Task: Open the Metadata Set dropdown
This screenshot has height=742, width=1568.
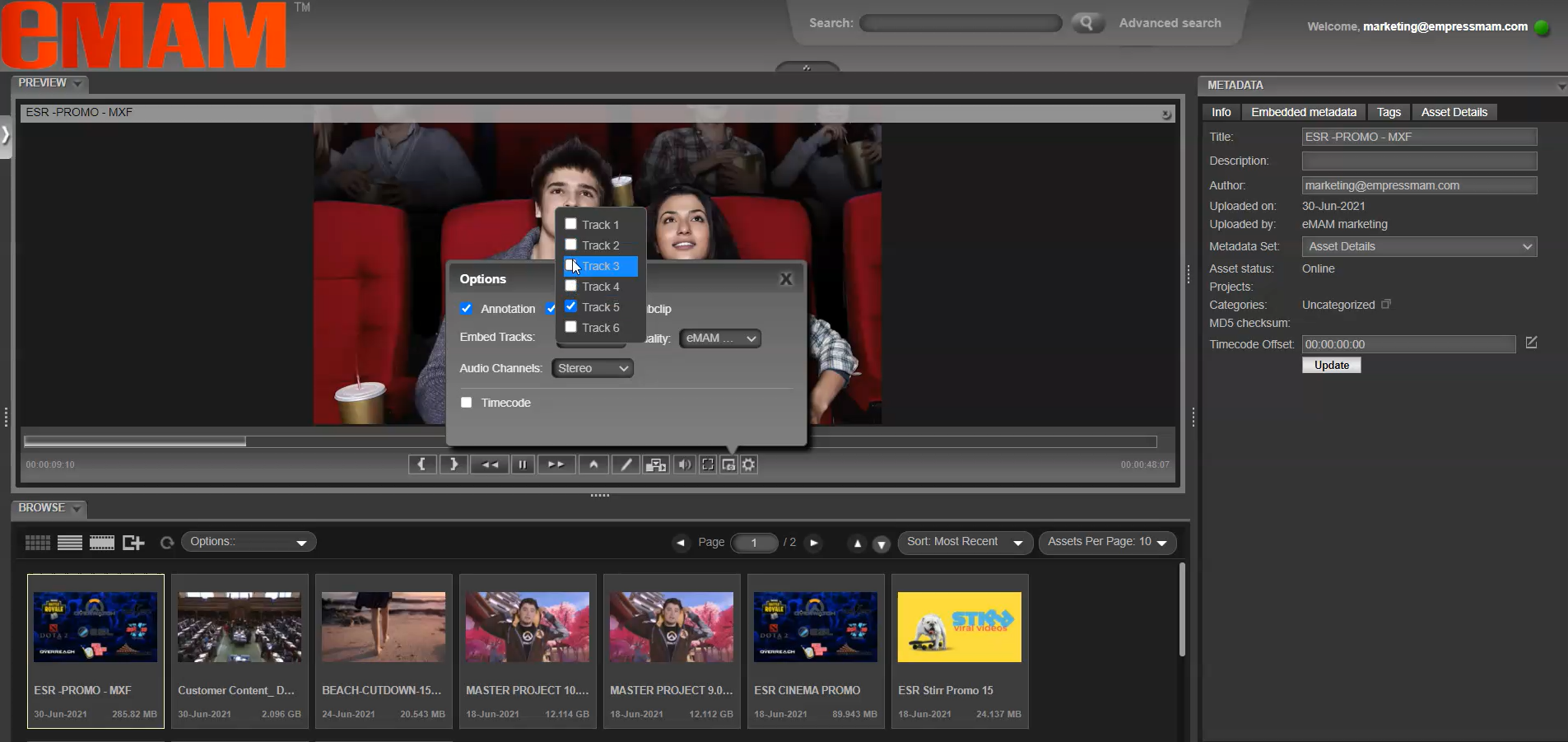Action: tap(1418, 246)
